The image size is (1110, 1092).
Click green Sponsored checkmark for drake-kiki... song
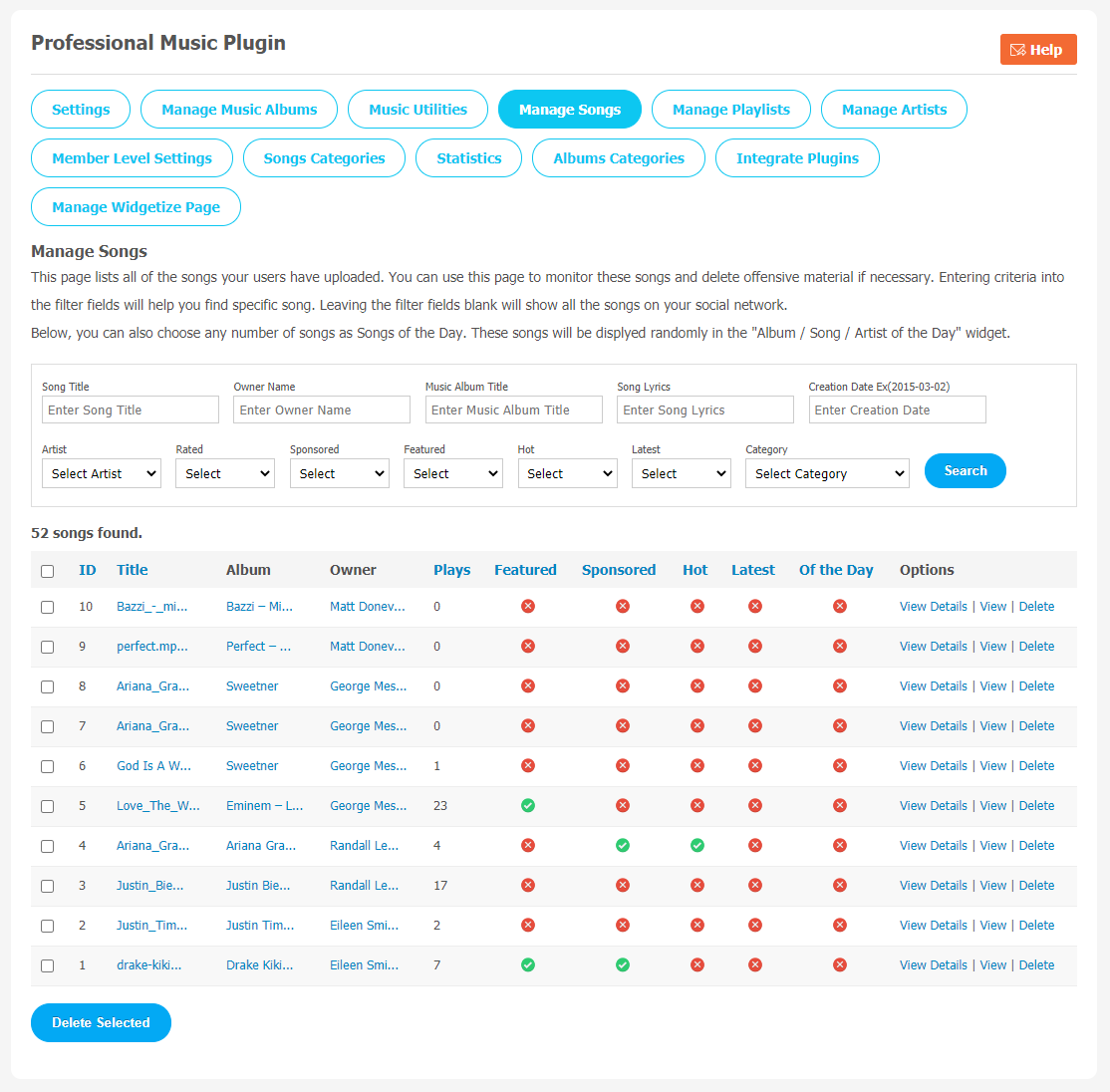(622, 964)
